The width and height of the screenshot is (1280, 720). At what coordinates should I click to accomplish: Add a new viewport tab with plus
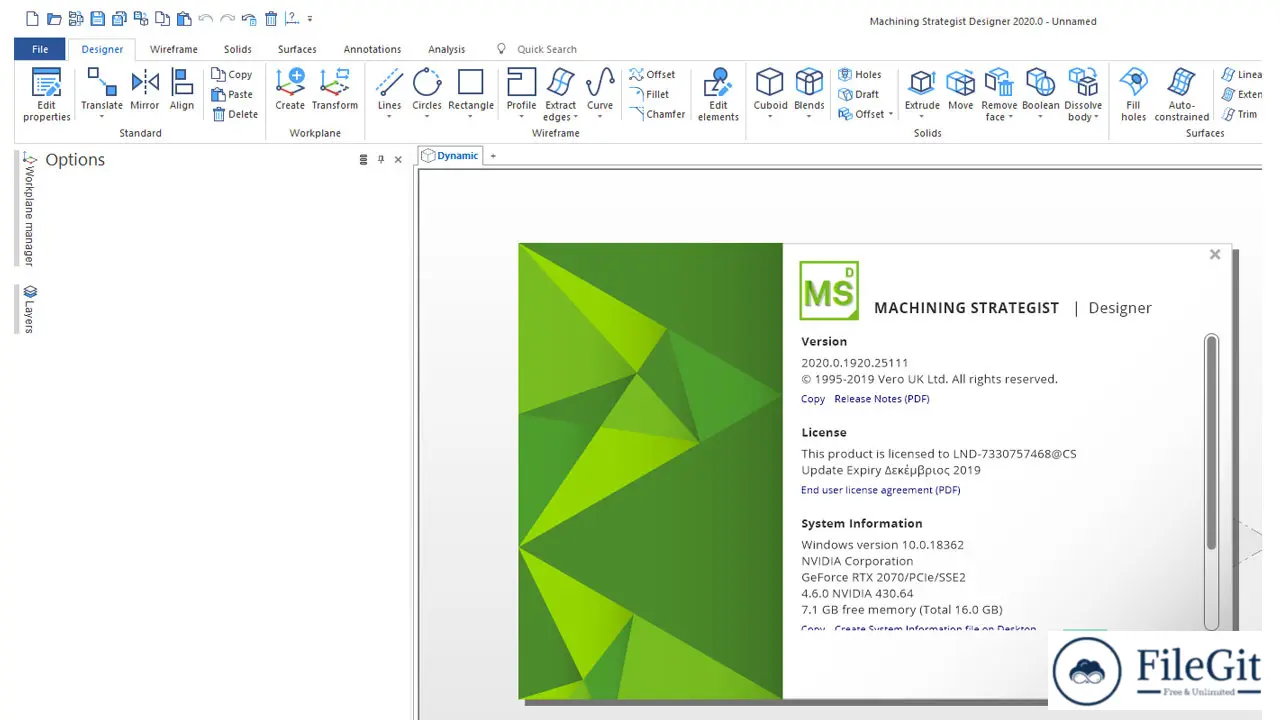493,156
